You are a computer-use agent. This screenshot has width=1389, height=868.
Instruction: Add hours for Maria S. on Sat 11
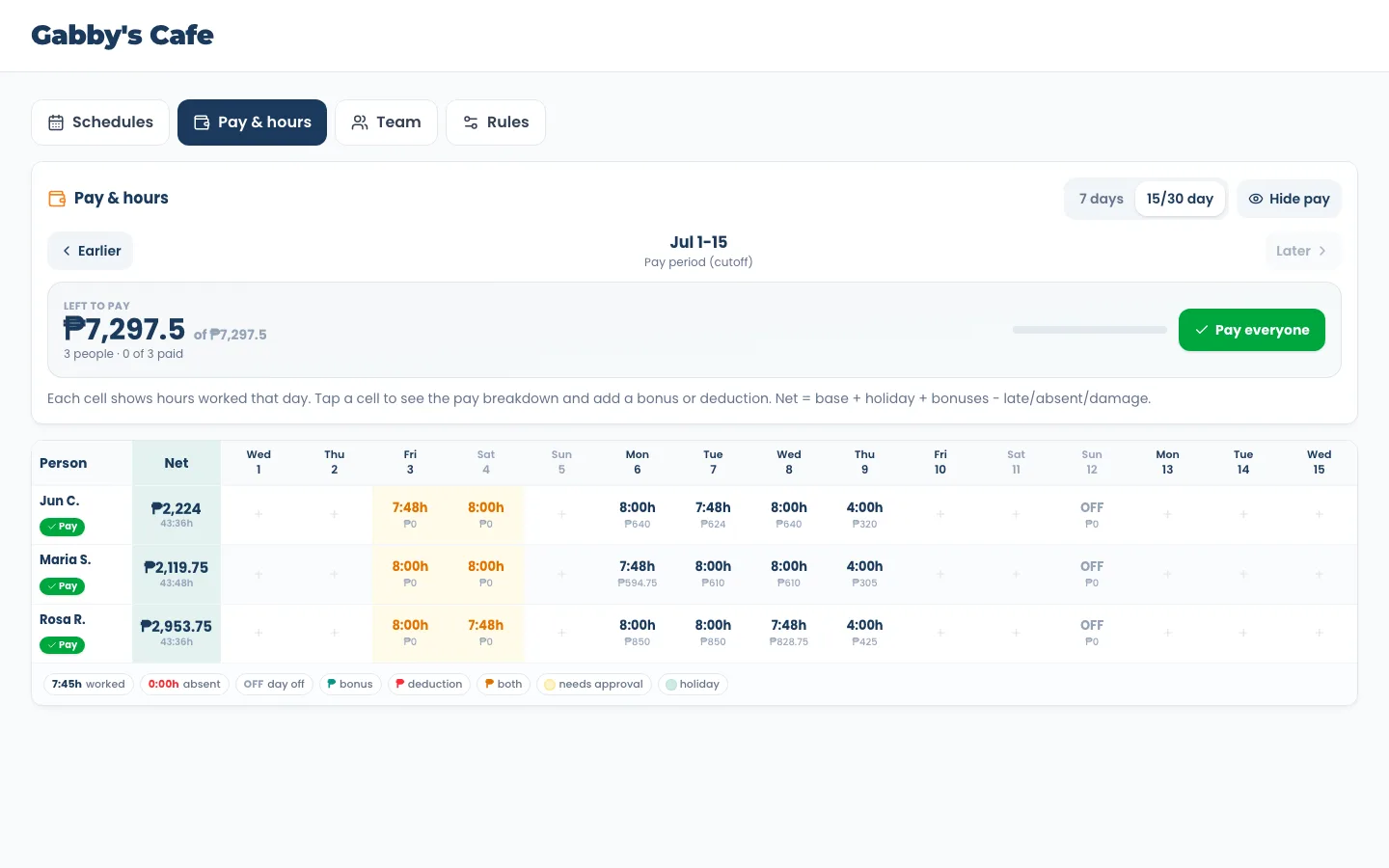pos(1016,574)
